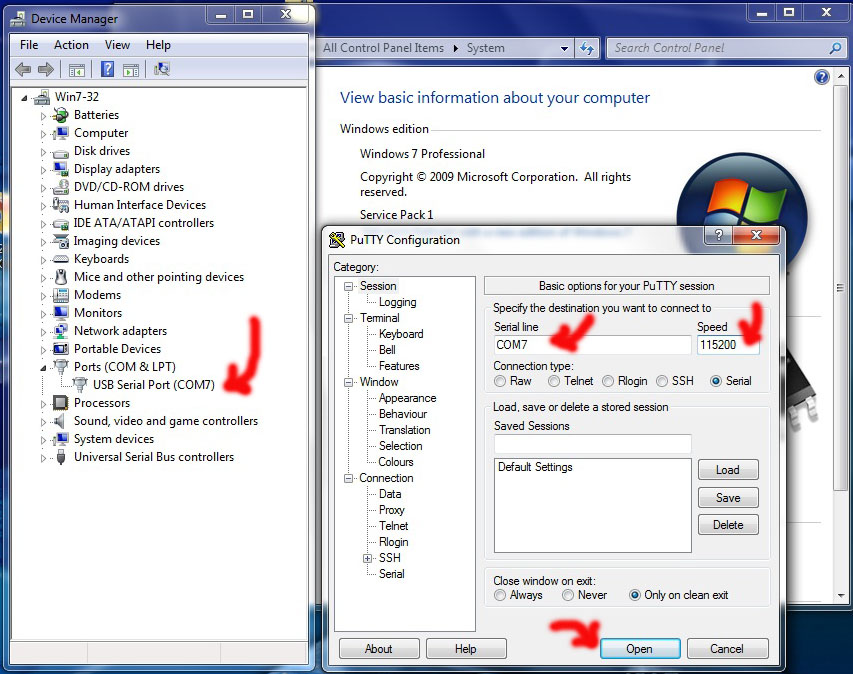Click the About button in PuTTY
Screen dimensions: 853x674
(x=379, y=649)
